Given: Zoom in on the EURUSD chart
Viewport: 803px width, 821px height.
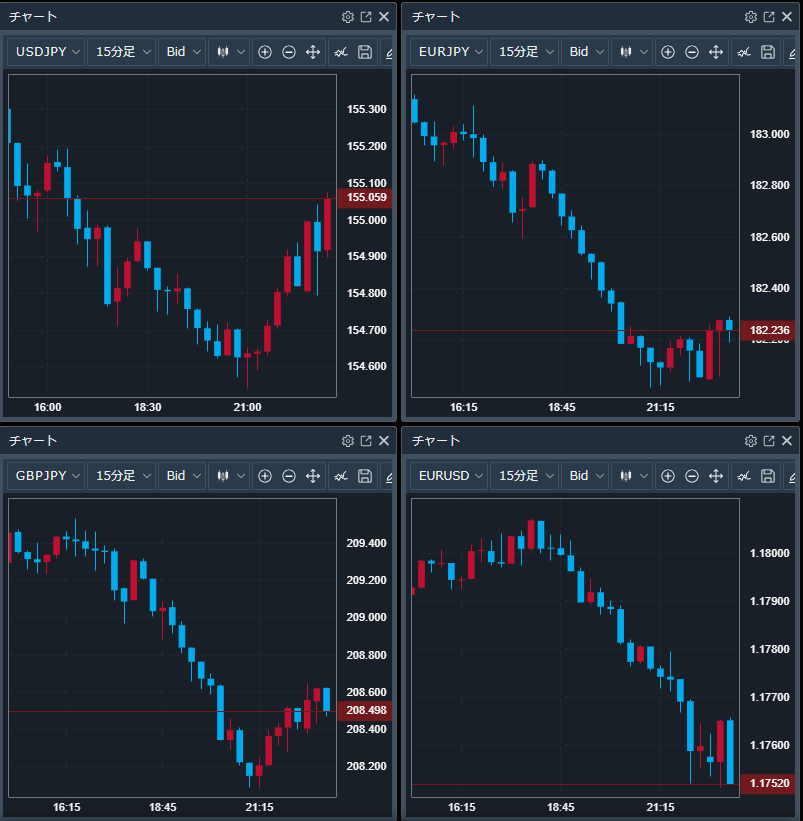Looking at the screenshot, I should click(x=668, y=476).
